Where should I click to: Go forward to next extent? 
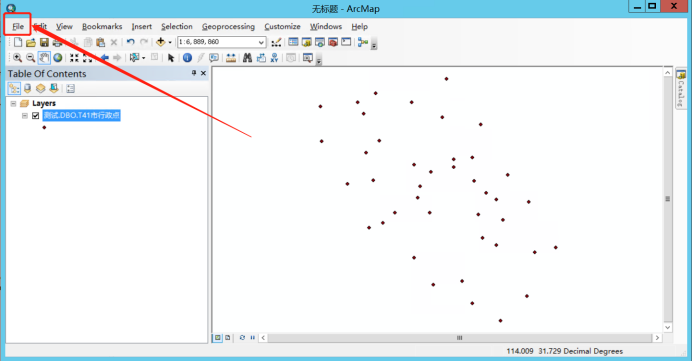[117, 58]
